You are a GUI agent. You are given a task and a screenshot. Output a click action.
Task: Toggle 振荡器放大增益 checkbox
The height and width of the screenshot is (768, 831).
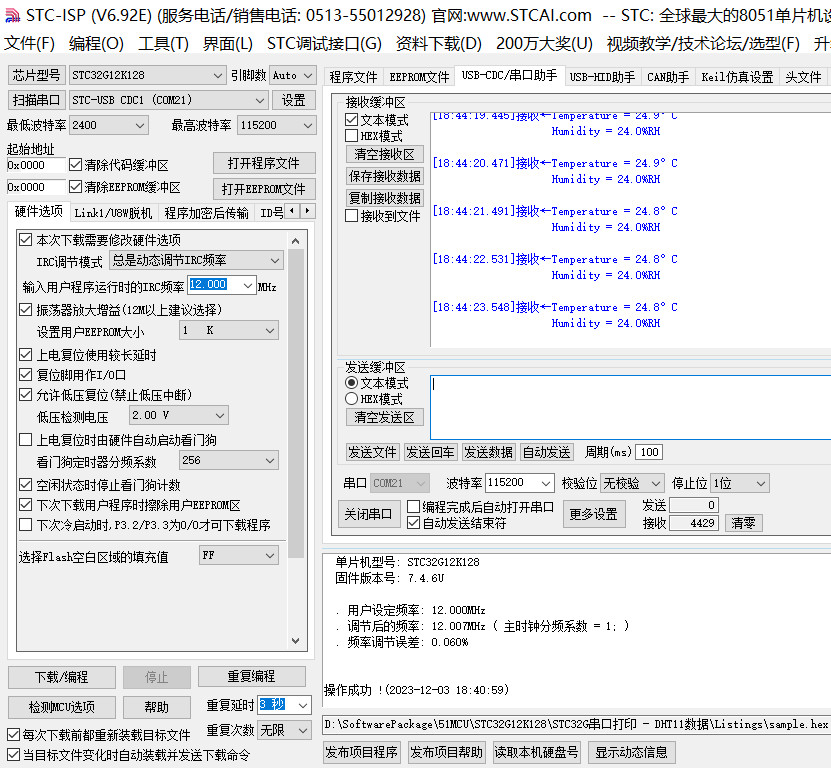click(x=25, y=310)
